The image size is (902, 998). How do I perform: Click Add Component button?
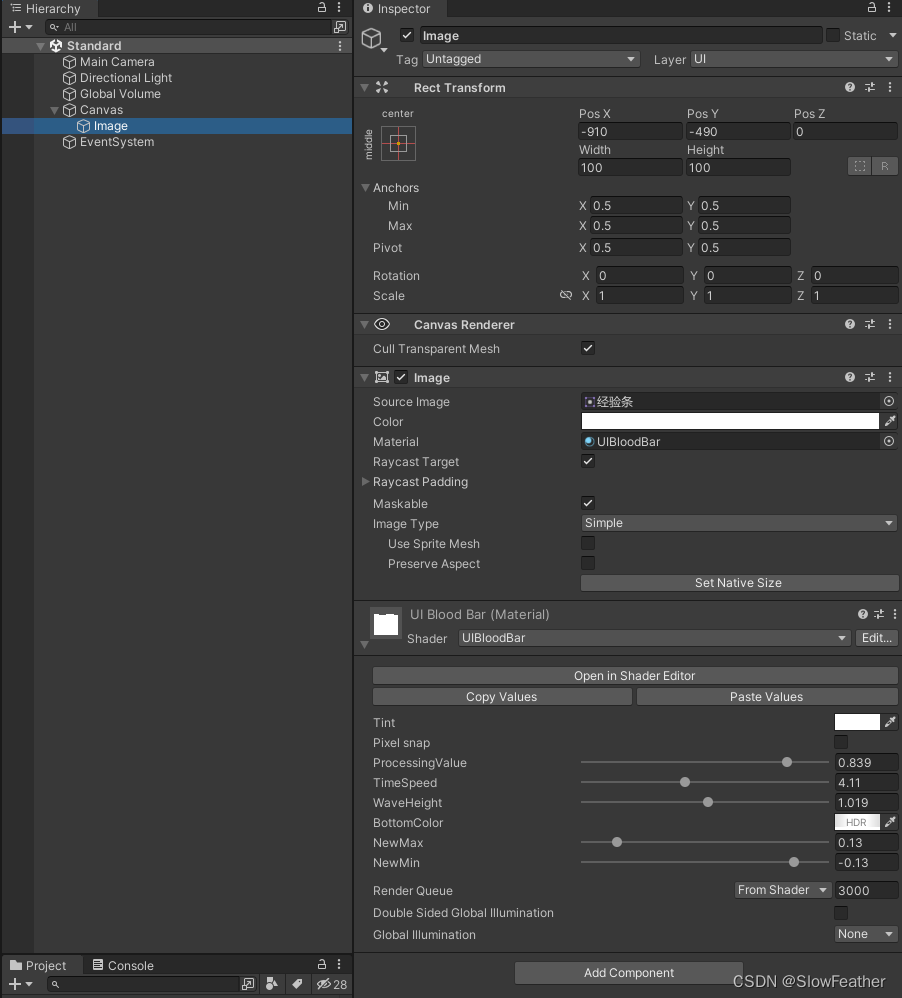click(x=628, y=973)
